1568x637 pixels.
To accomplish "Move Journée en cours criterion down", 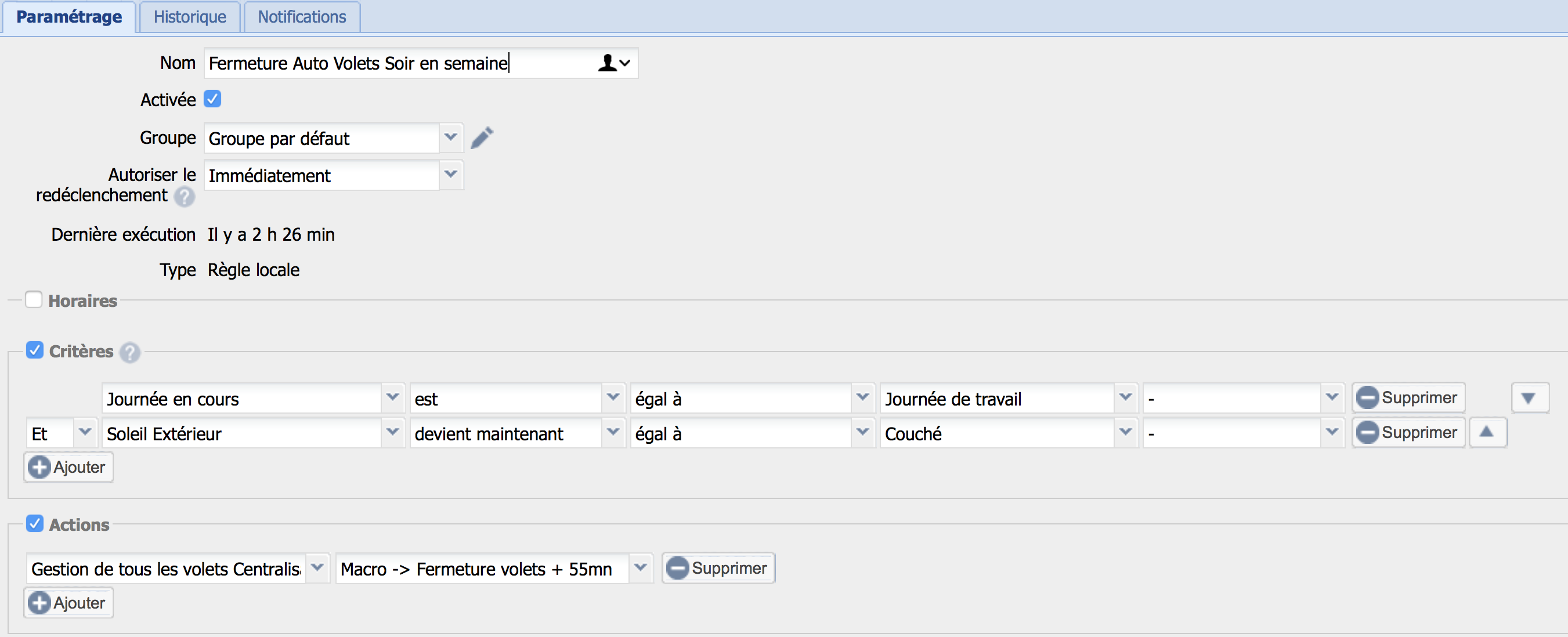I will (x=1530, y=398).
